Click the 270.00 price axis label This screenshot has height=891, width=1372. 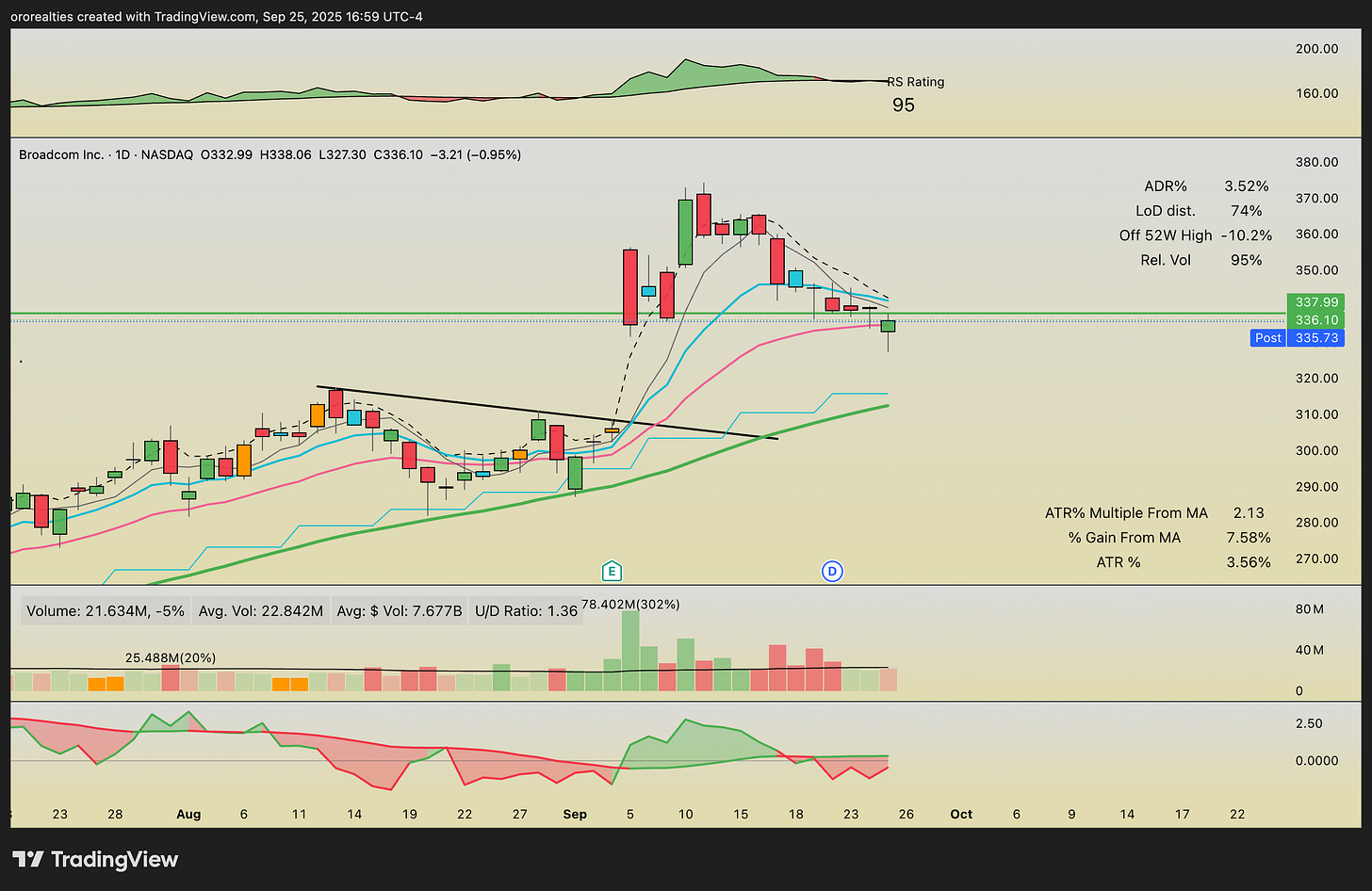[1316, 559]
